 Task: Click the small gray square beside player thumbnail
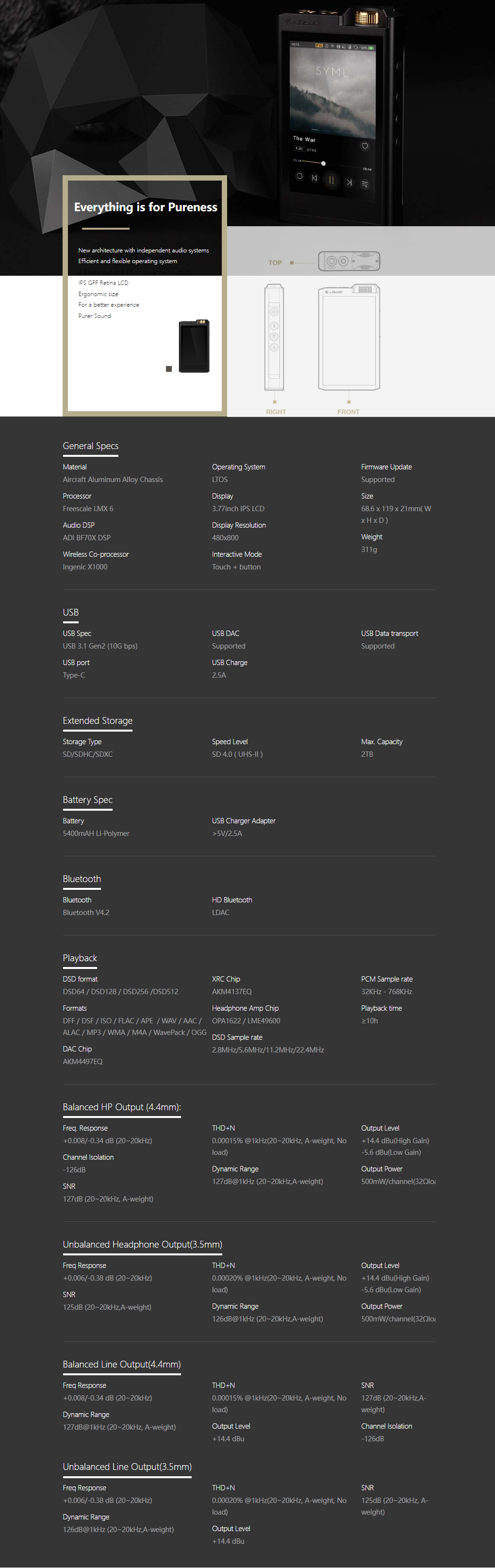(169, 369)
